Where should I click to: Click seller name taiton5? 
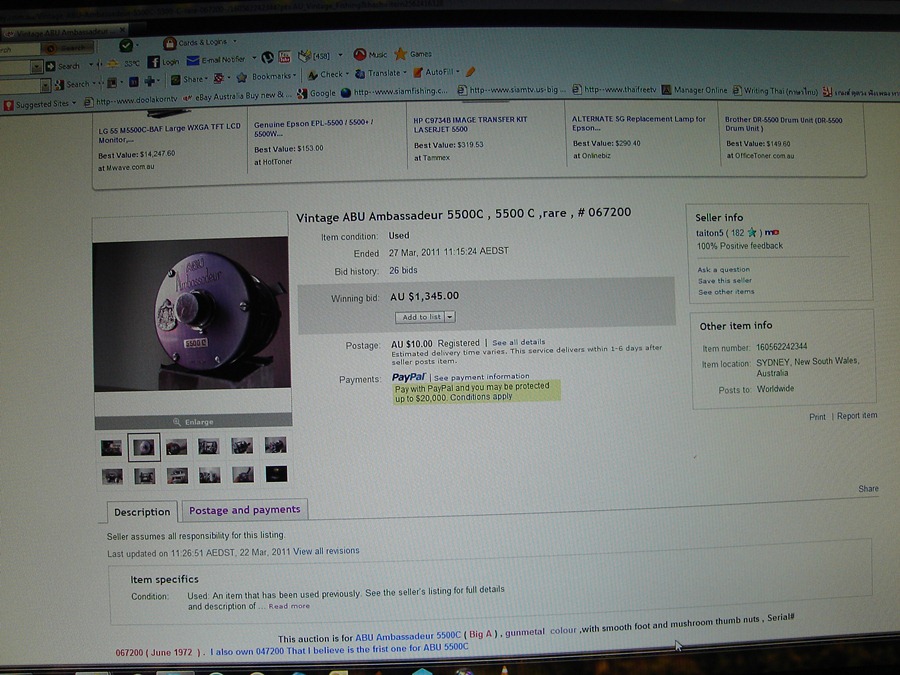709,233
